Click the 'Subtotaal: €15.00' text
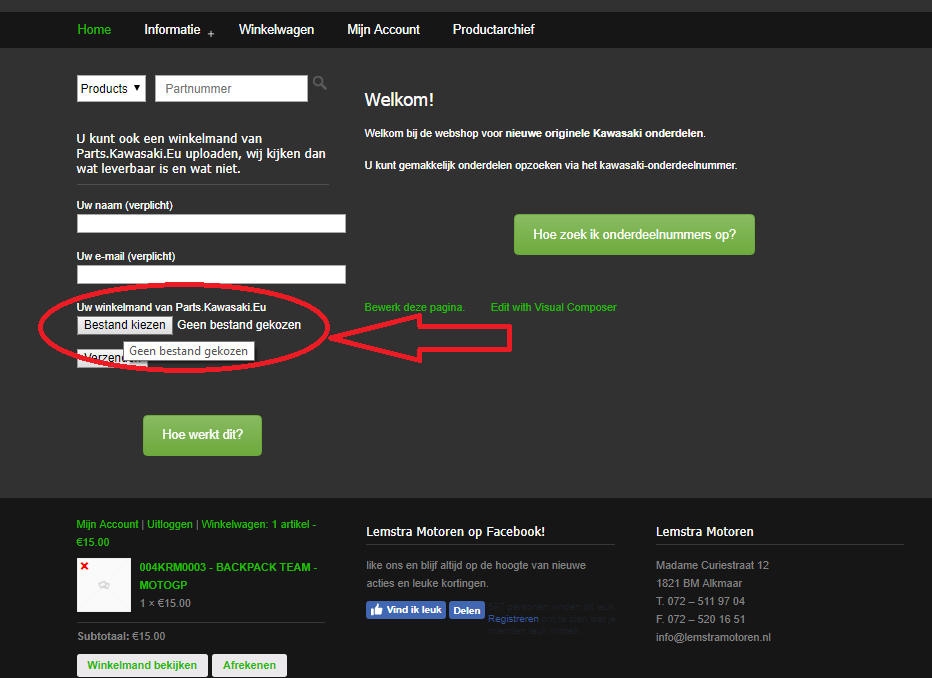Viewport: 932px width, 678px height. click(x=121, y=636)
